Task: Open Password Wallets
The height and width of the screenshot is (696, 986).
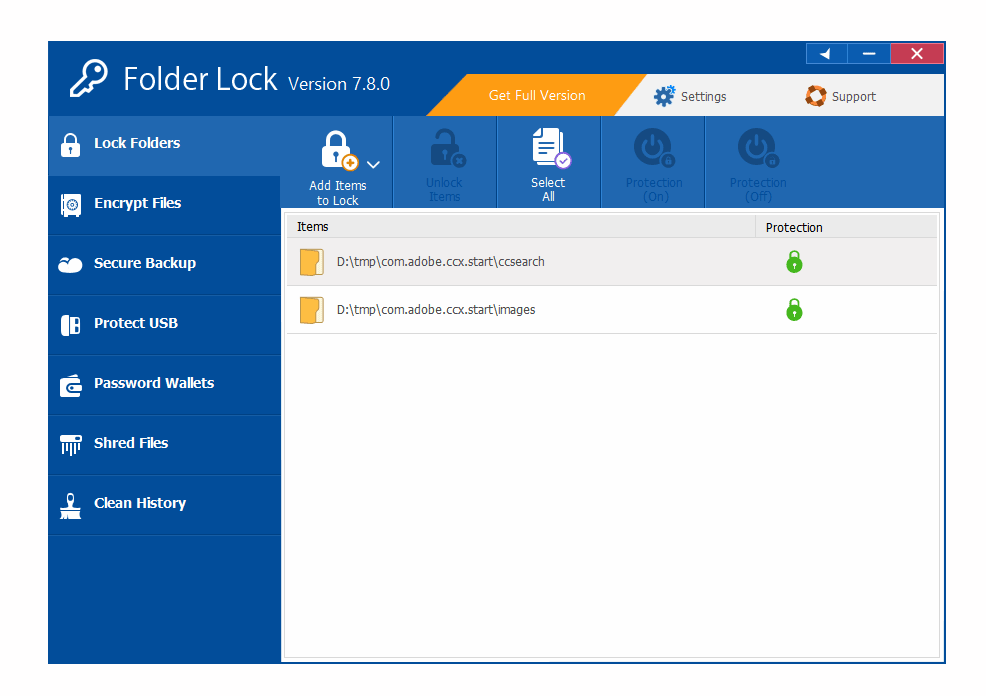Action: [x=164, y=385]
